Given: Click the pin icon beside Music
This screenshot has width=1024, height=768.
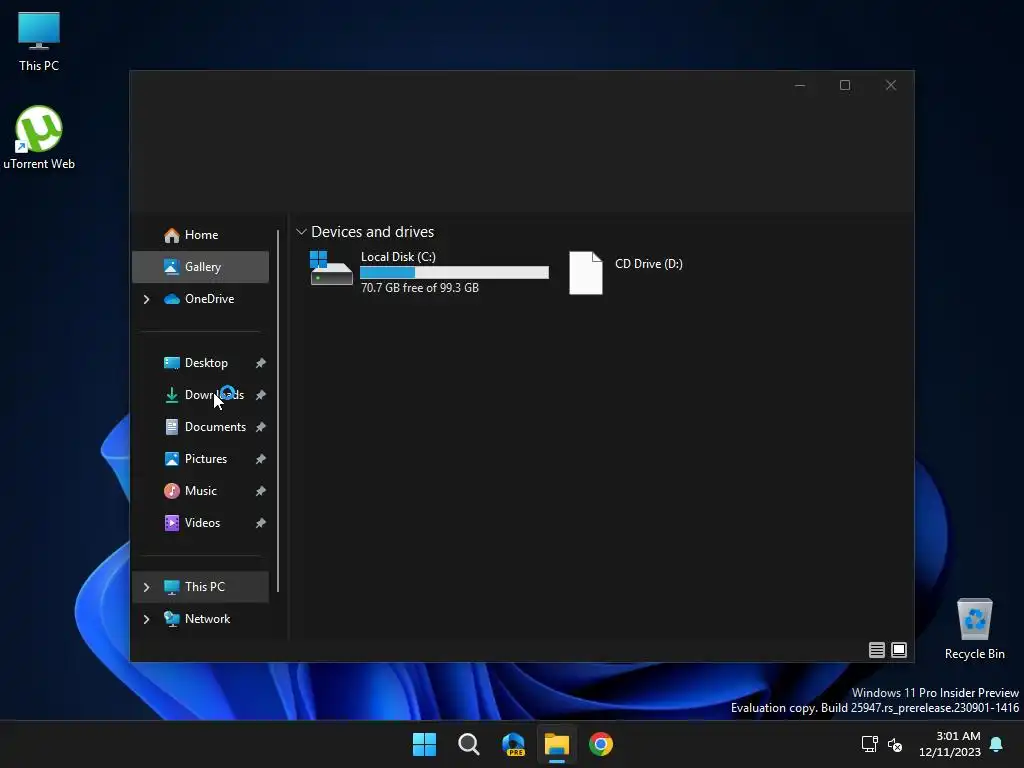Looking at the screenshot, I should coord(261,490).
